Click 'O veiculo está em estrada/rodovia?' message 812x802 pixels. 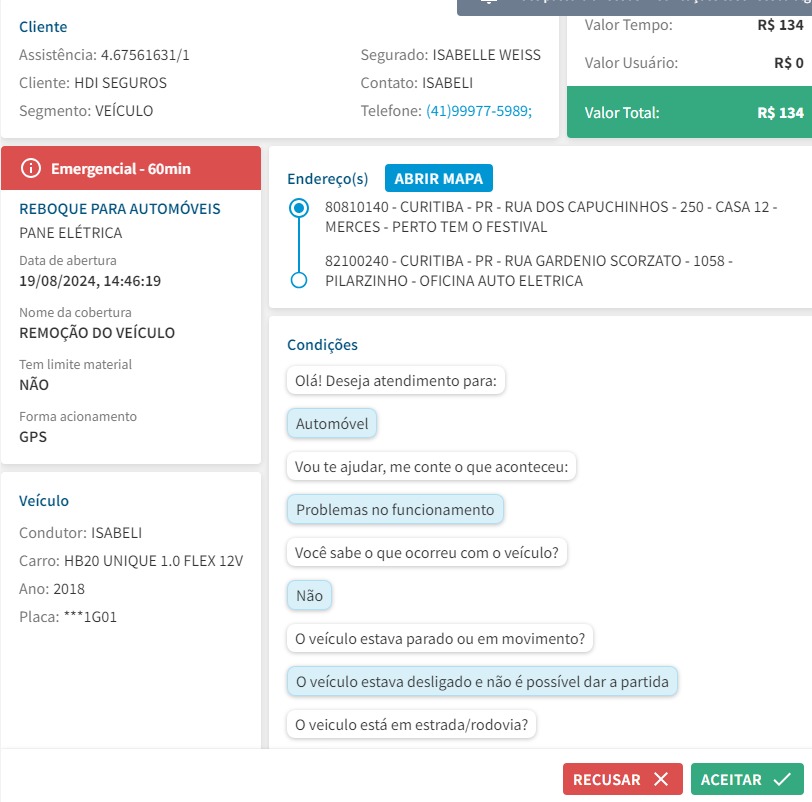(411, 724)
